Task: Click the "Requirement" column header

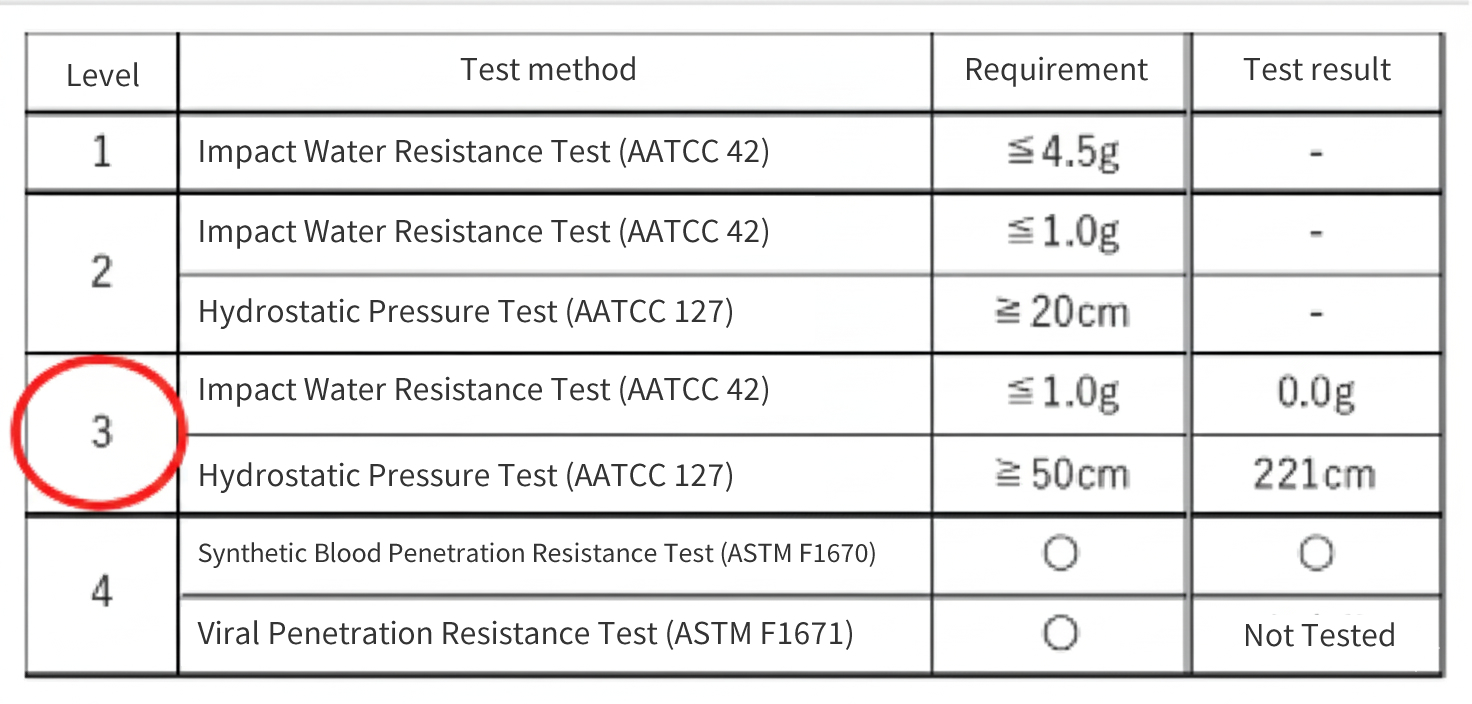Action: tap(1056, 69)
